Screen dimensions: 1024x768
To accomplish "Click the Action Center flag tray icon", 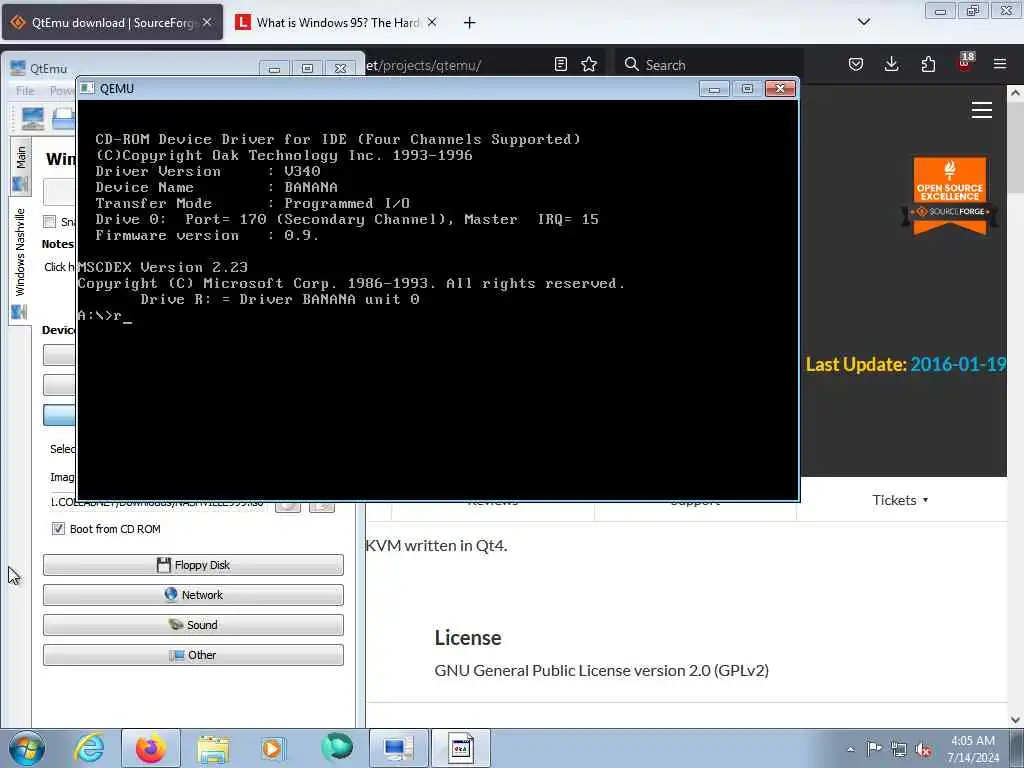I will click(x=874, y=748).
